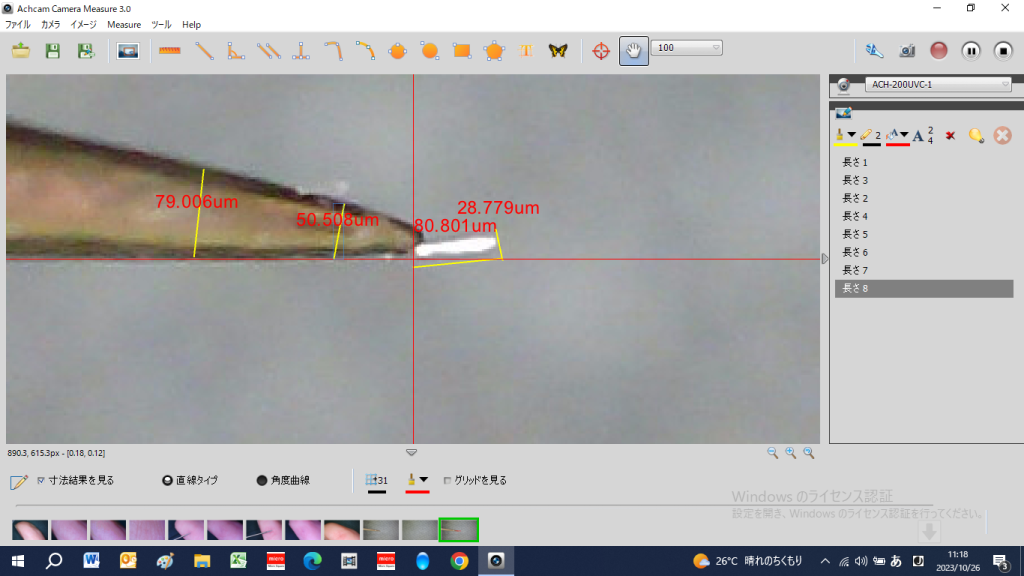Select the rectangle measurement tool
Image resolution: width=1024 pixels, height=576 pixels.
462,50
